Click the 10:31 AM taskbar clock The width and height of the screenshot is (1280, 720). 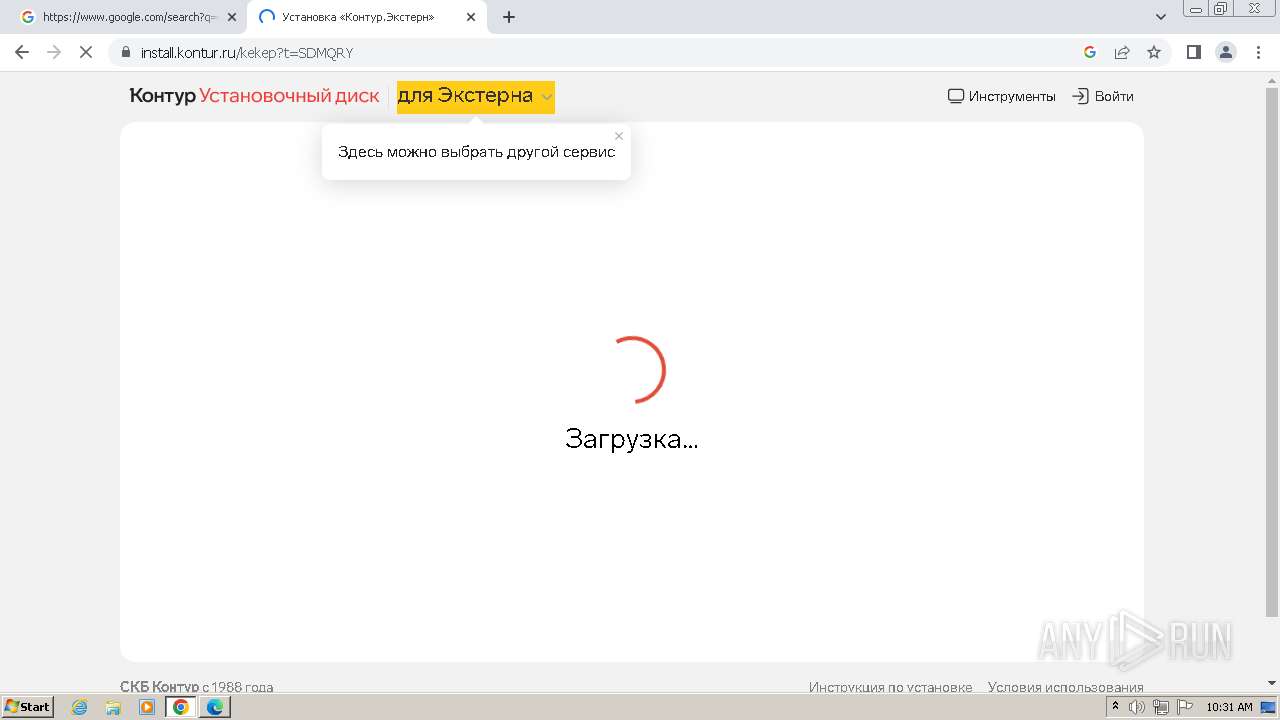[1229, 707]
